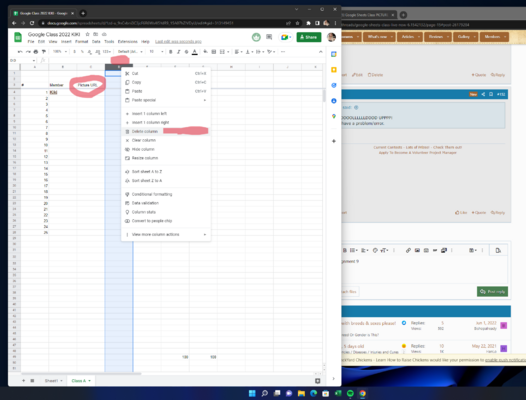
Task: Toggle Italic formatting in Sheets toolbar
Action: [178, 52]
